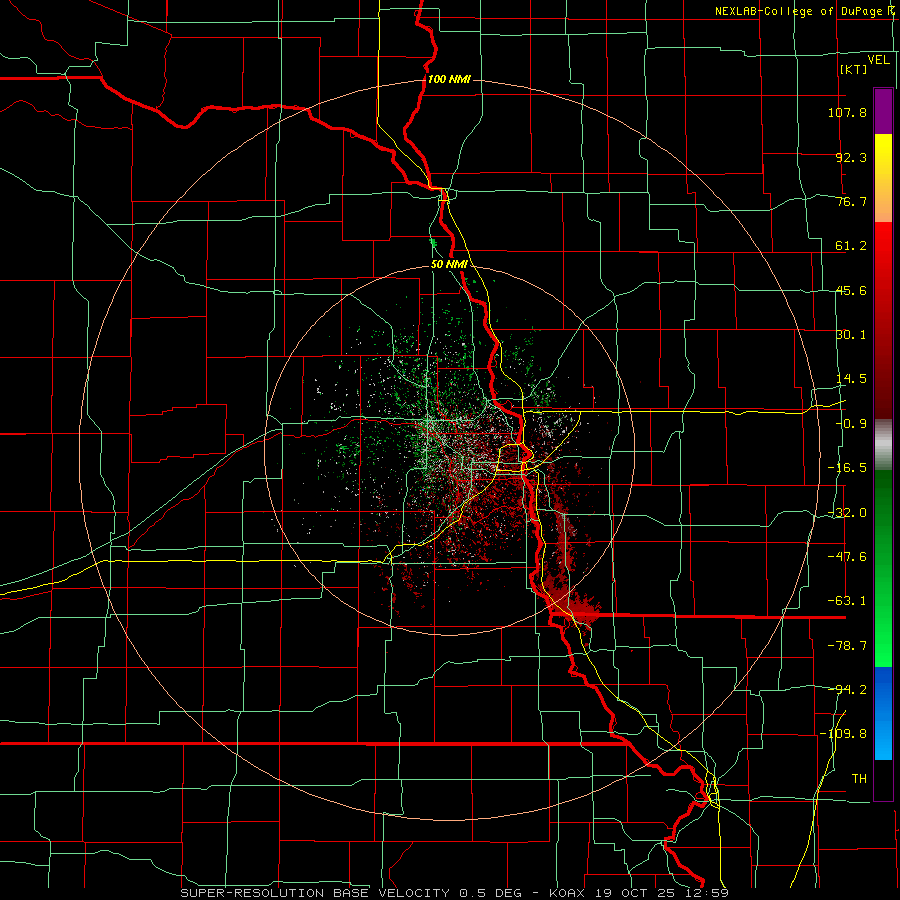Click the -47.6 velocity scale value

(847, 557)
